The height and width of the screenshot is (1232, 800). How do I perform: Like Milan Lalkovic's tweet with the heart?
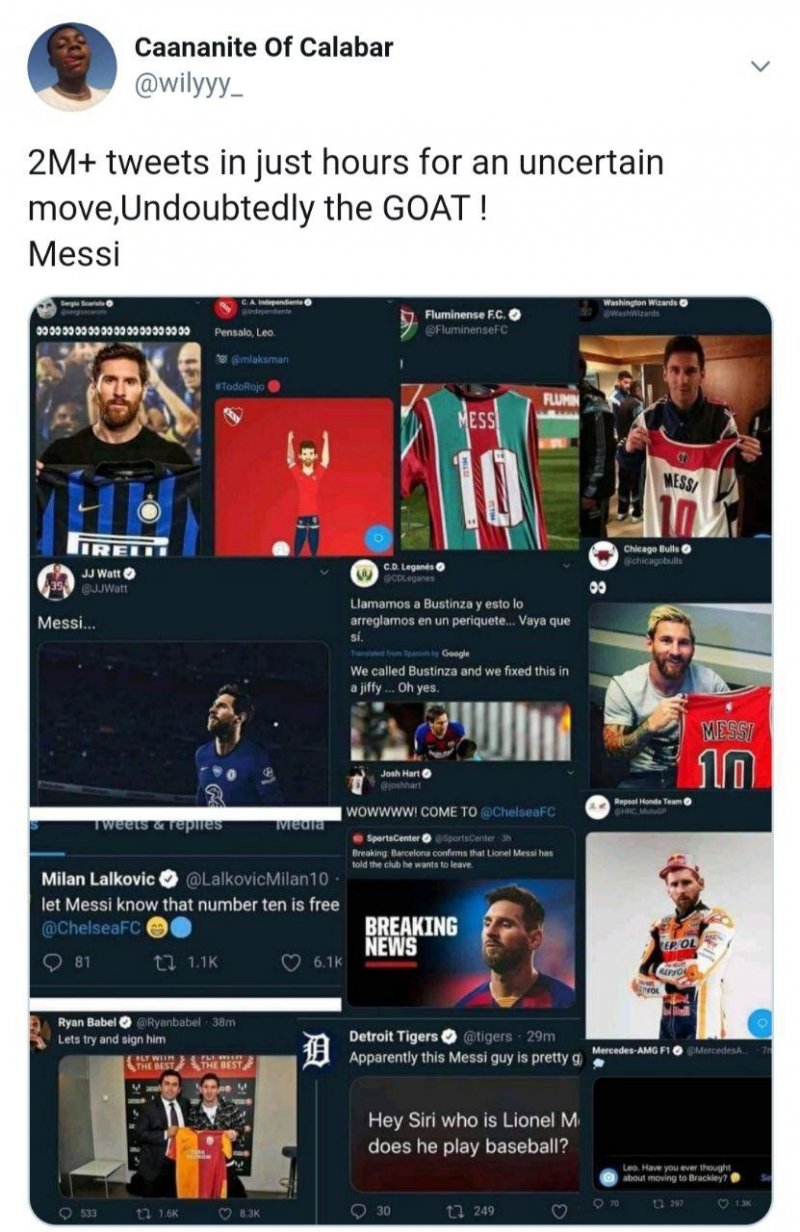point(293,964)
